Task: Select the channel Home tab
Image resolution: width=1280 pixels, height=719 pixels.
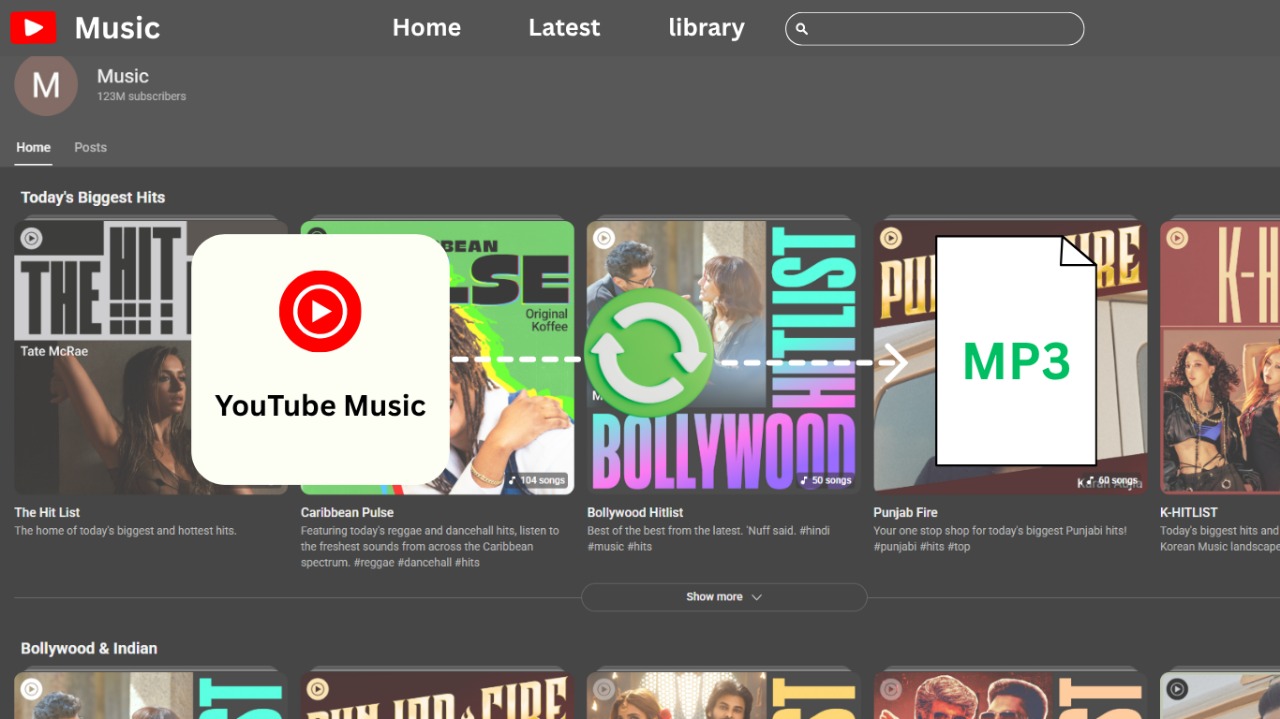Action: tap(33, 147)
